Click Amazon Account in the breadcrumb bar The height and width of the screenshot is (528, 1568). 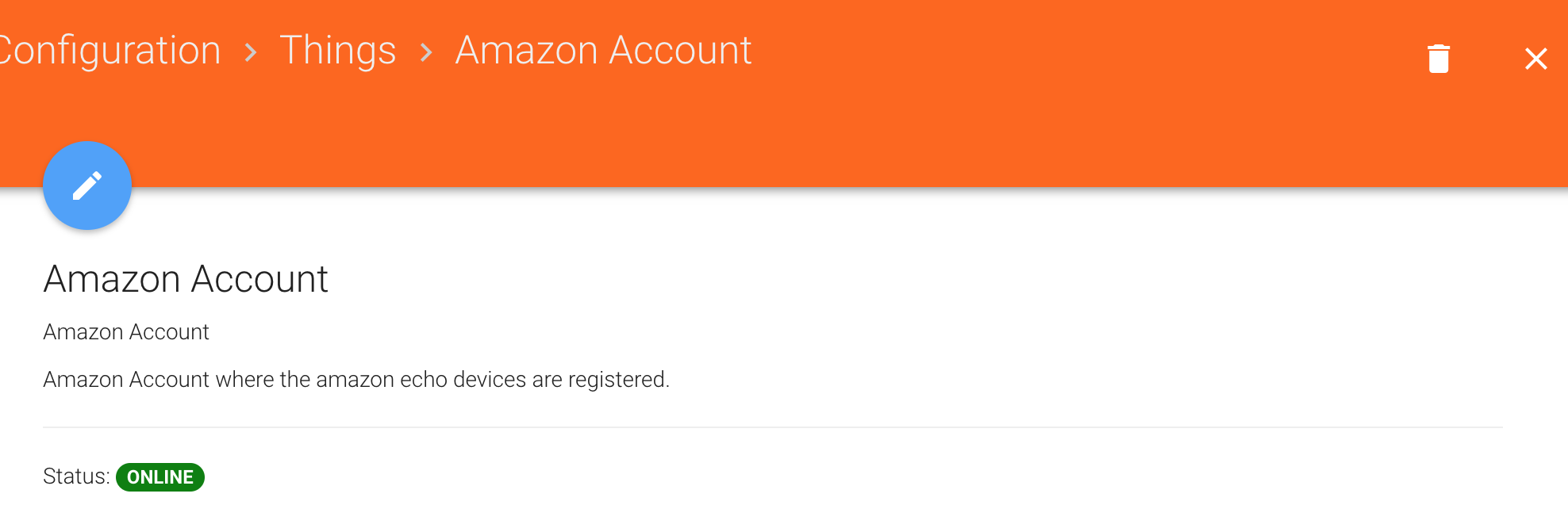point(603,51)
